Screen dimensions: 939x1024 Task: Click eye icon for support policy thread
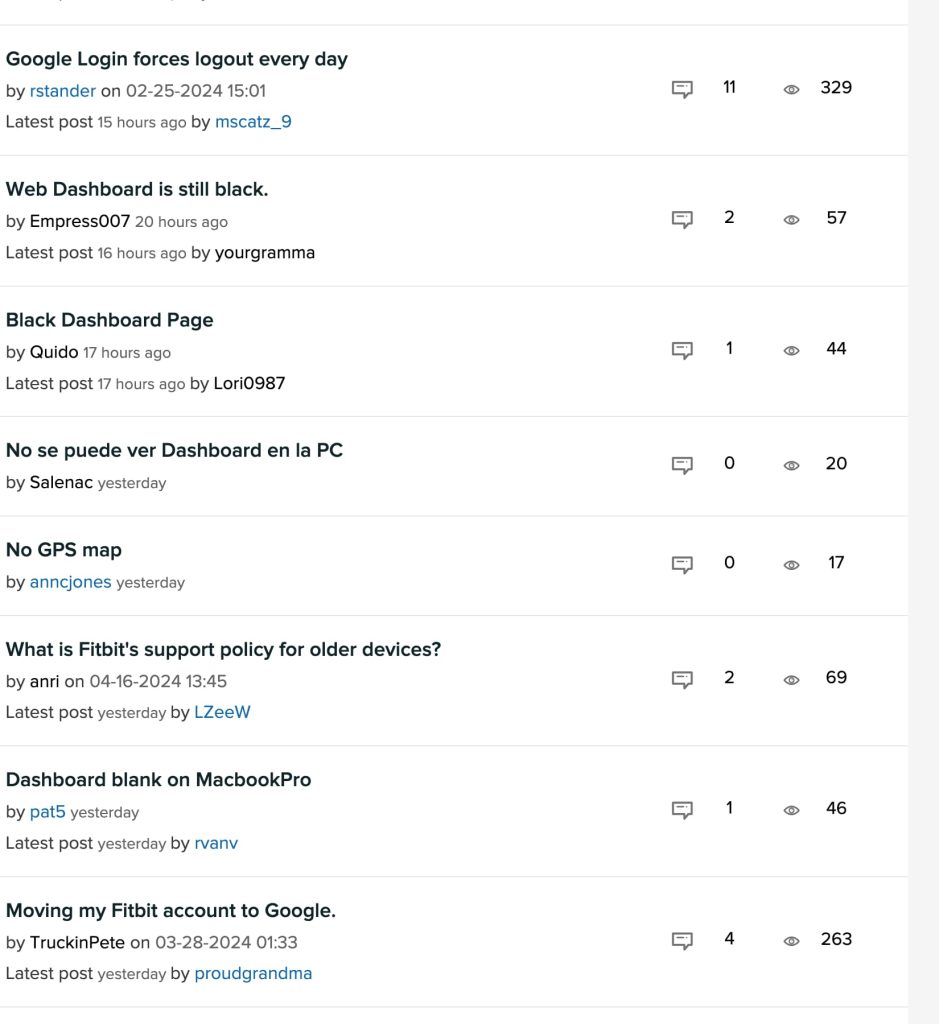pyautogui.click(x=791, y=679)
